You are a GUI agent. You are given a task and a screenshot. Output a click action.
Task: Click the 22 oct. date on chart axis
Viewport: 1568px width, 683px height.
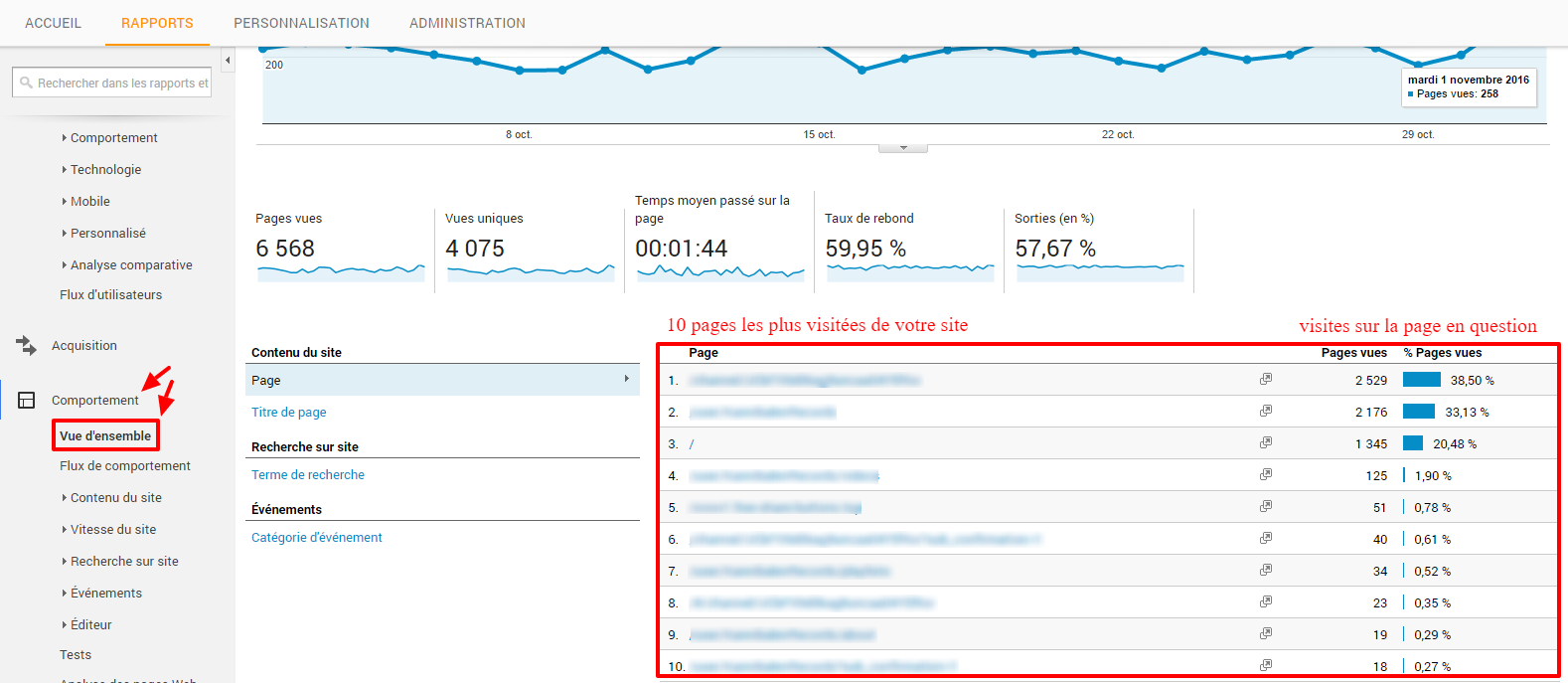1118,134
